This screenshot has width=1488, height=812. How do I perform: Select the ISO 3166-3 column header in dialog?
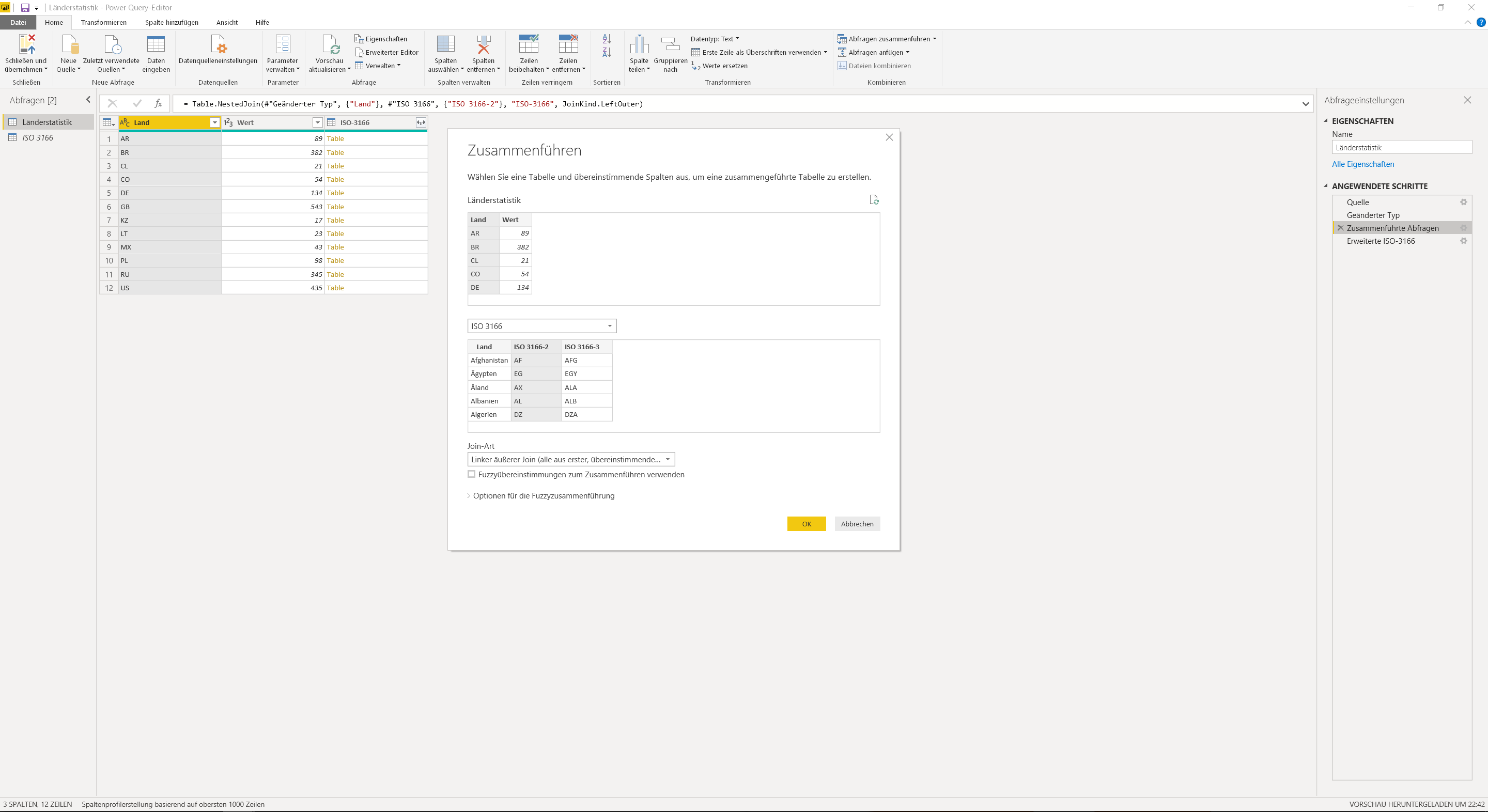[x=586, y=347]
